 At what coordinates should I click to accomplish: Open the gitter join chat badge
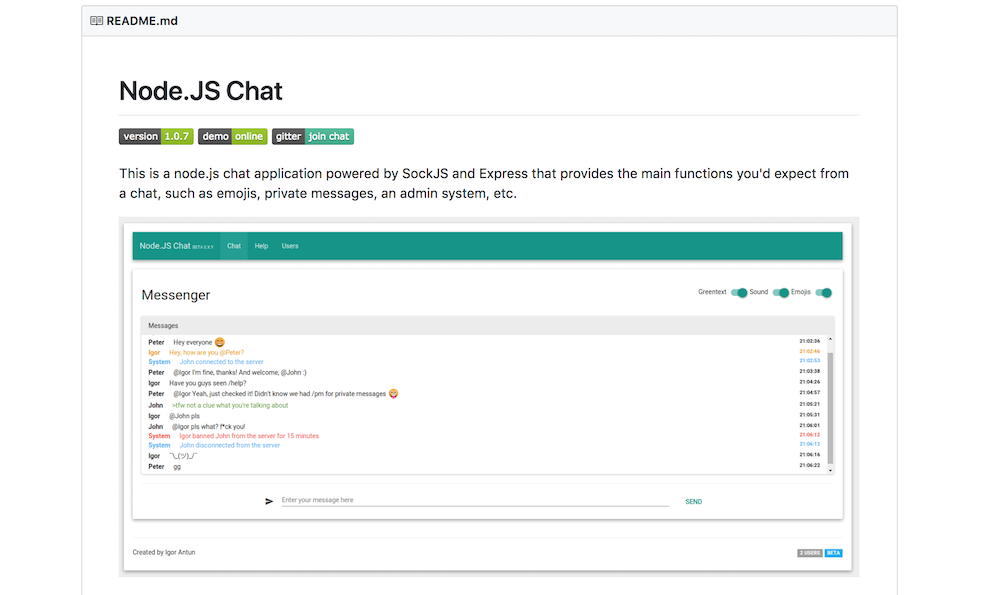click(x=313, y=136)
